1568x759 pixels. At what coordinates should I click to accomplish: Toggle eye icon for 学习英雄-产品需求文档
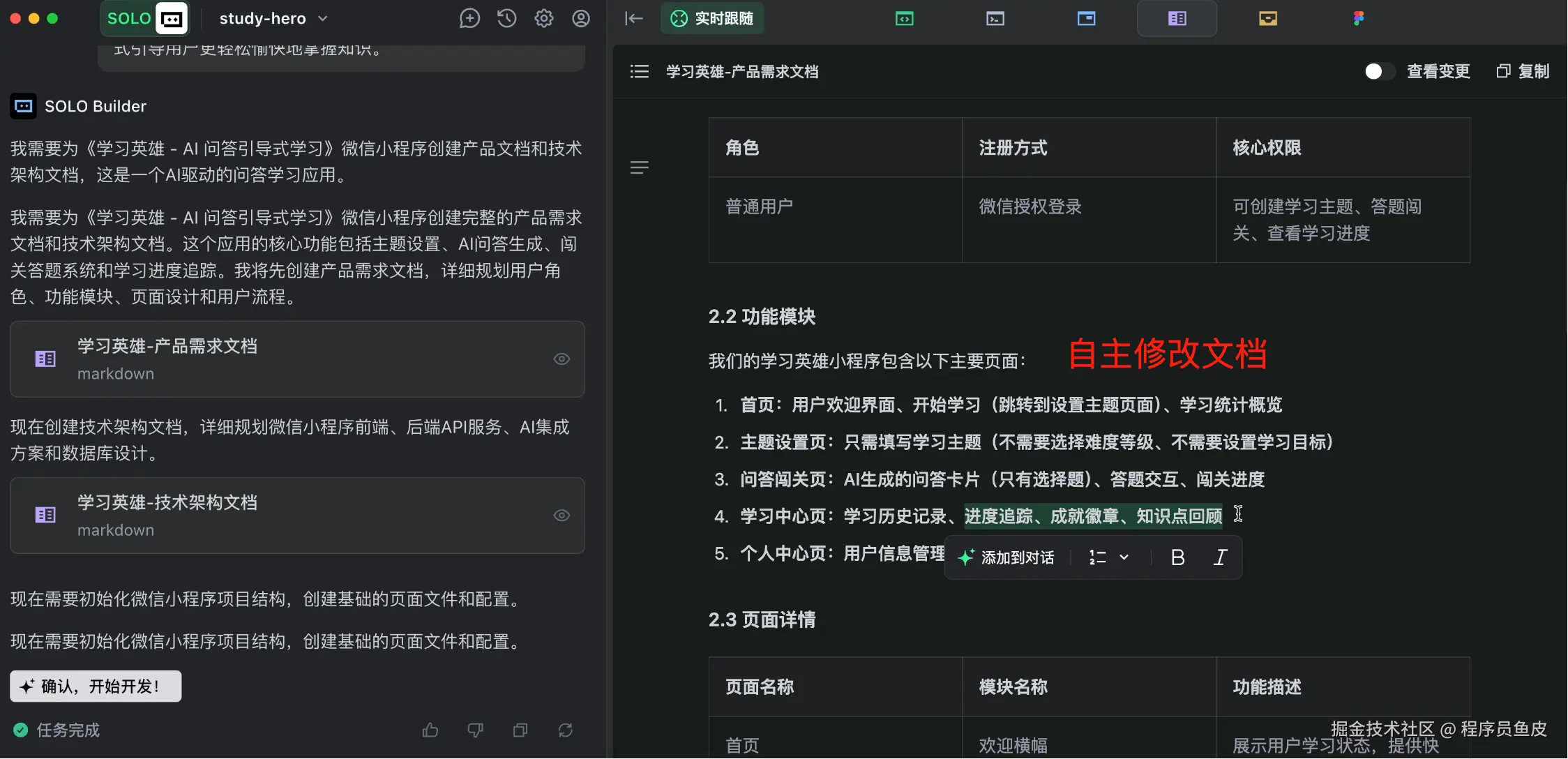(561, 359)
